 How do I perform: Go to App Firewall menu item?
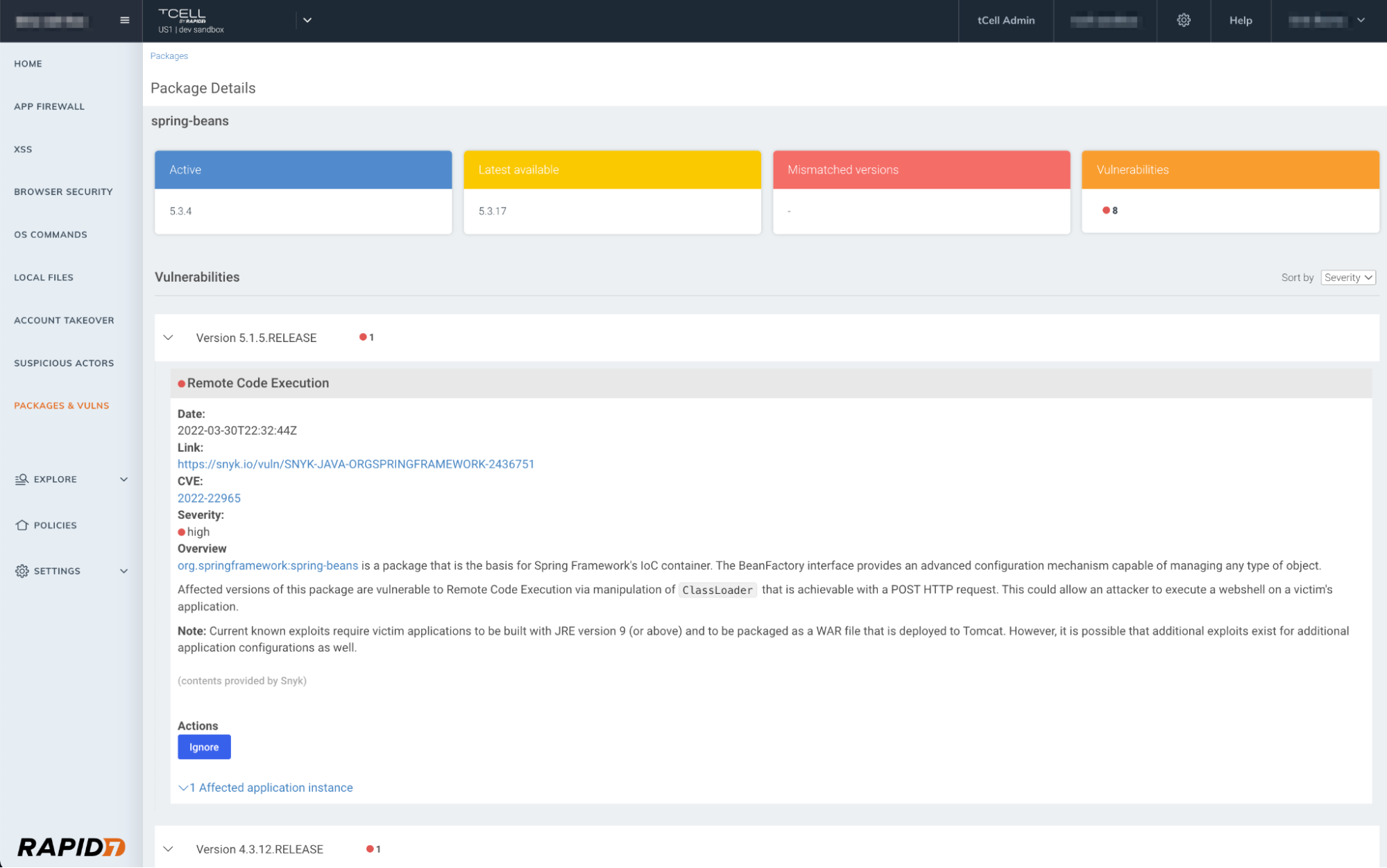tap(49, 106)
